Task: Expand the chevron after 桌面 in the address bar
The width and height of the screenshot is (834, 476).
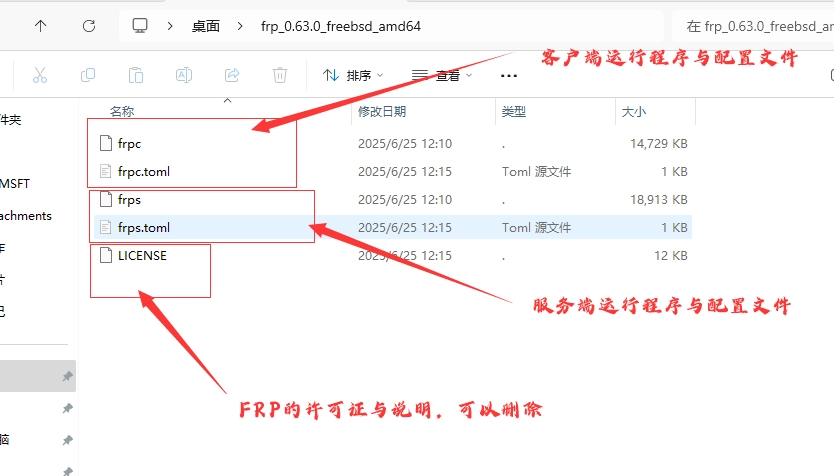Action: (x=240, y=26)
